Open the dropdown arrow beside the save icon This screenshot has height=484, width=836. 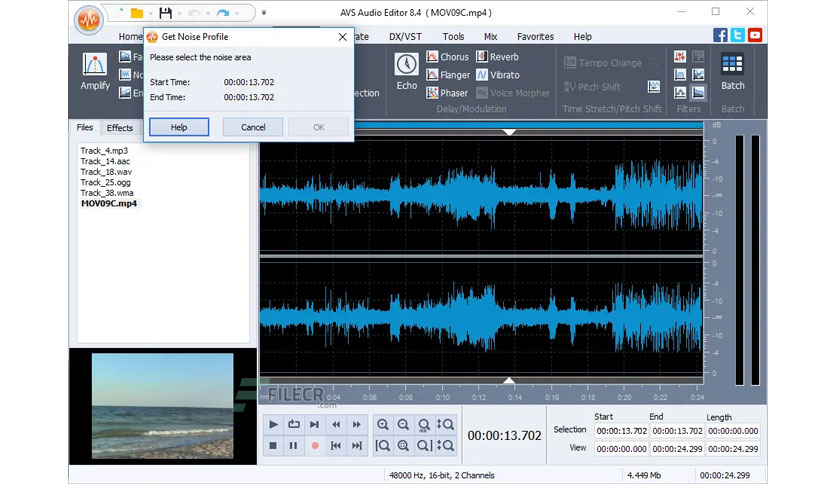180,13
